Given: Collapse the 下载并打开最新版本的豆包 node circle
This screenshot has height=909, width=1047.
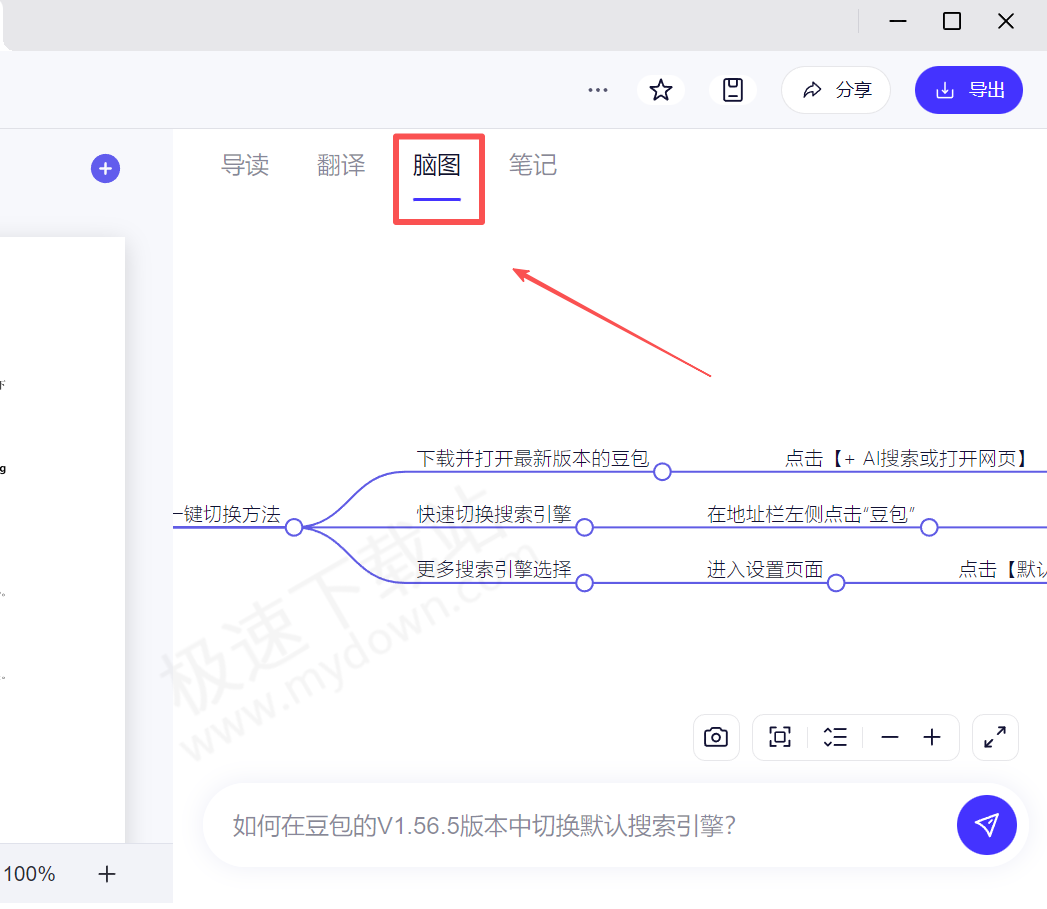Looking at the screenshot, I should click(662, 471).
